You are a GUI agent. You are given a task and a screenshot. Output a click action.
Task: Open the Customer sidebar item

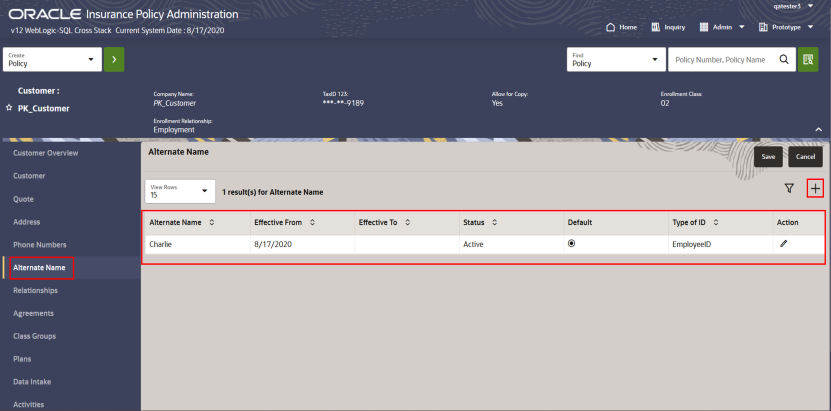point(29,176)
